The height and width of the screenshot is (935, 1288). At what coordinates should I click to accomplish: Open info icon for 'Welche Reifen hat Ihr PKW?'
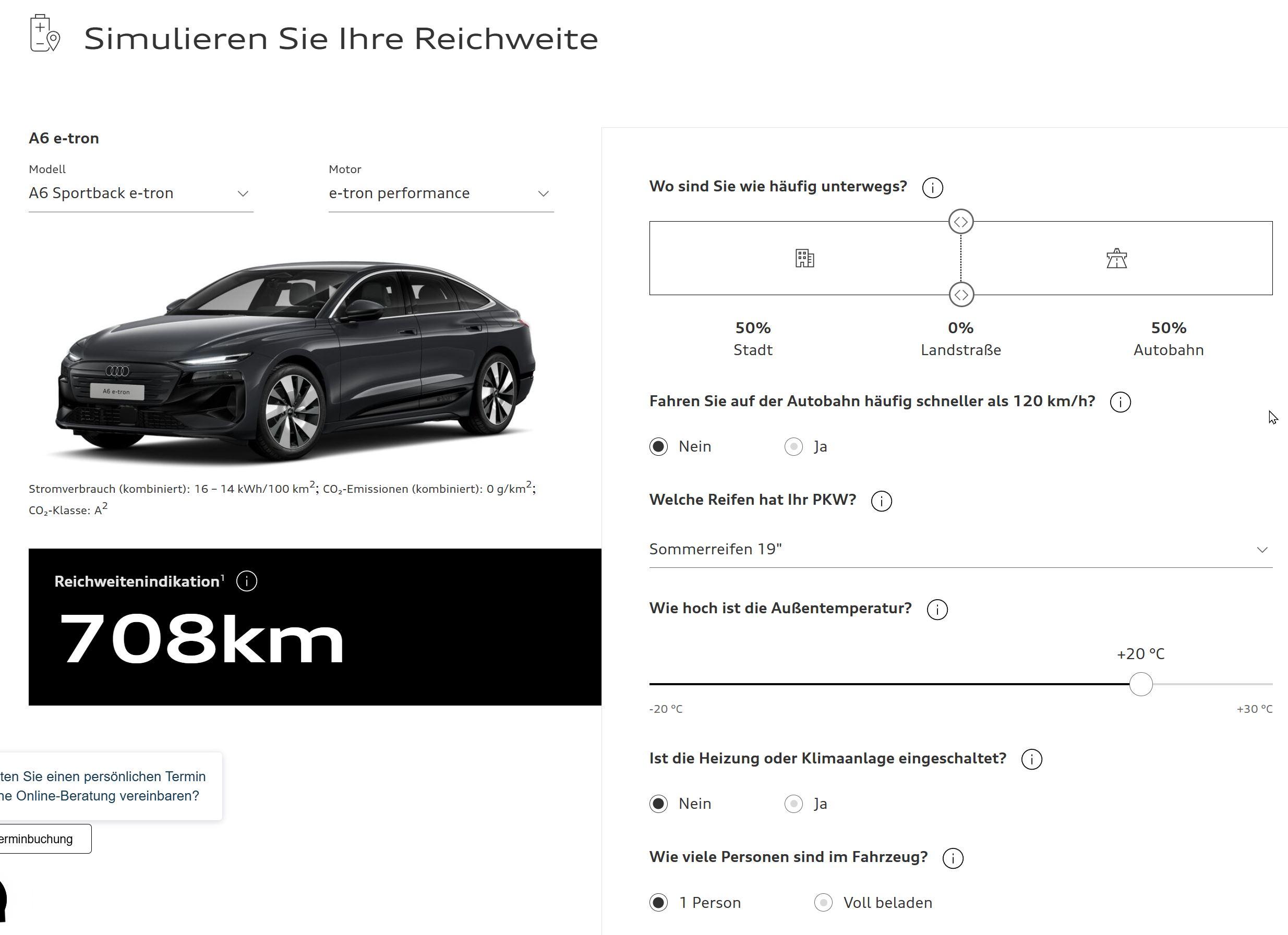pyautogui.click(x=881, y=501)
